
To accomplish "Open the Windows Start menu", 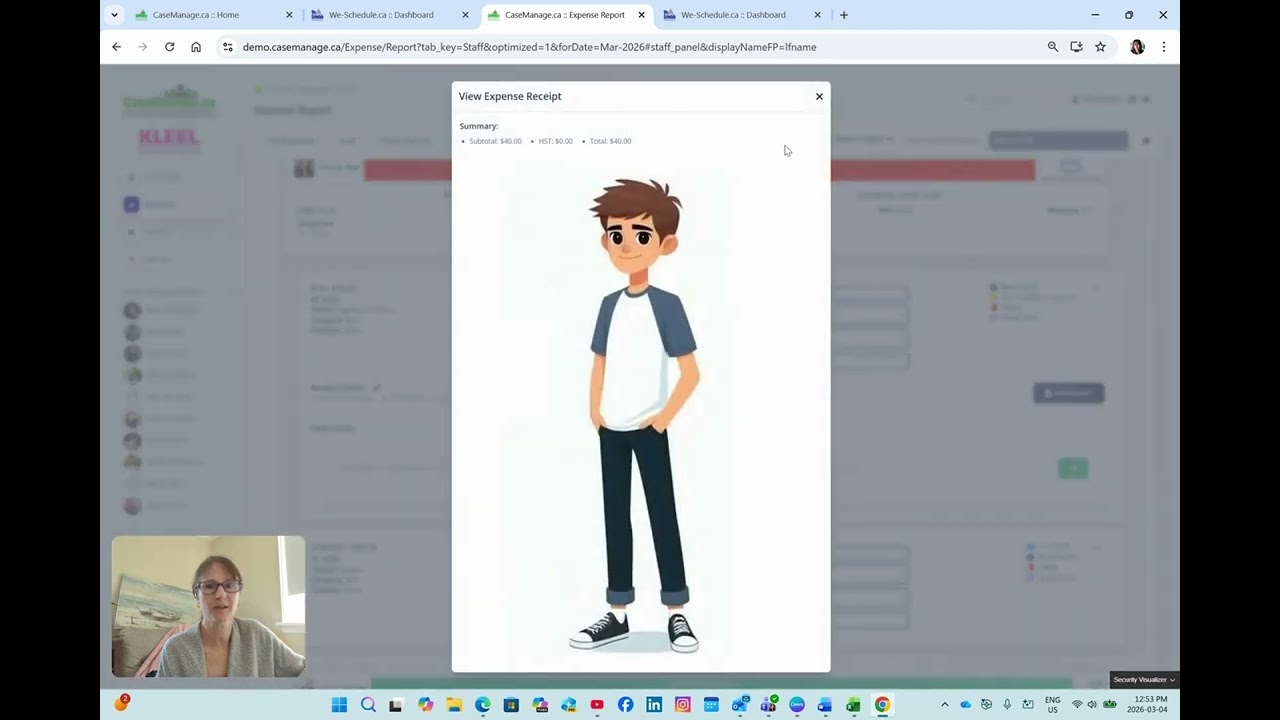I will coord(339,705).
